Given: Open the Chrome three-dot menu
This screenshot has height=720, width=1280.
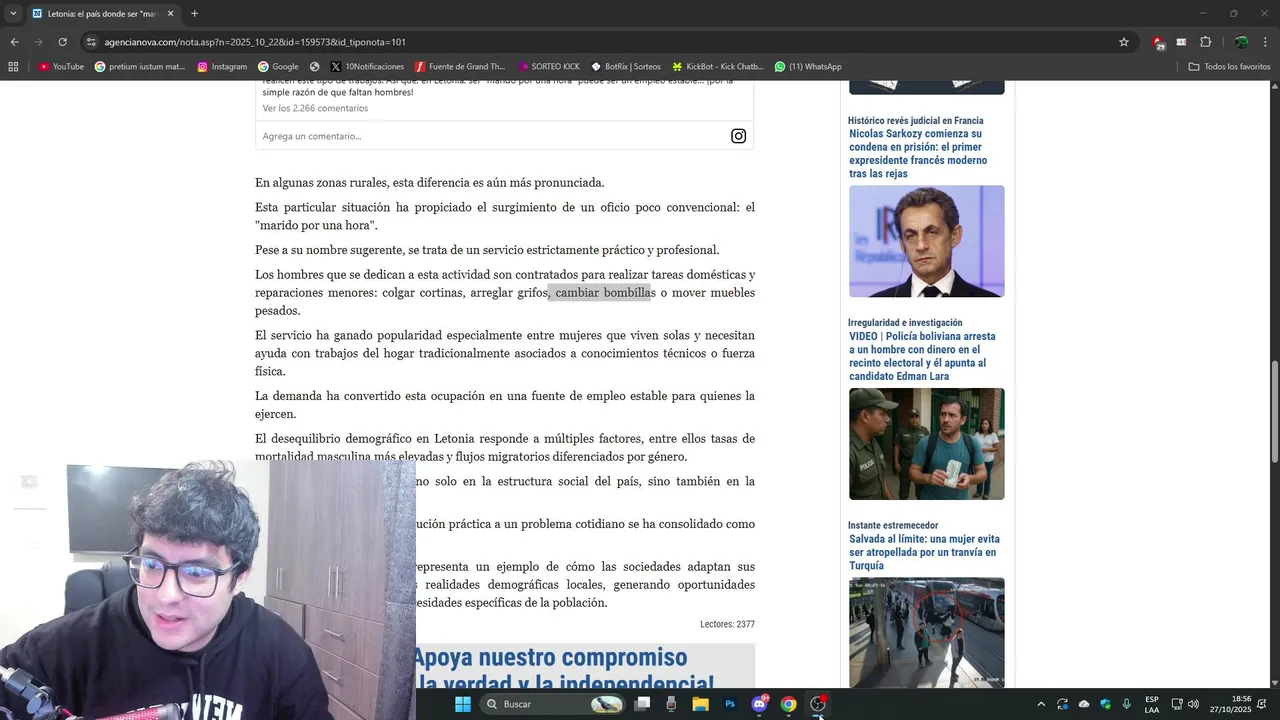Looking at the screenshot, I should [1265, 42].
